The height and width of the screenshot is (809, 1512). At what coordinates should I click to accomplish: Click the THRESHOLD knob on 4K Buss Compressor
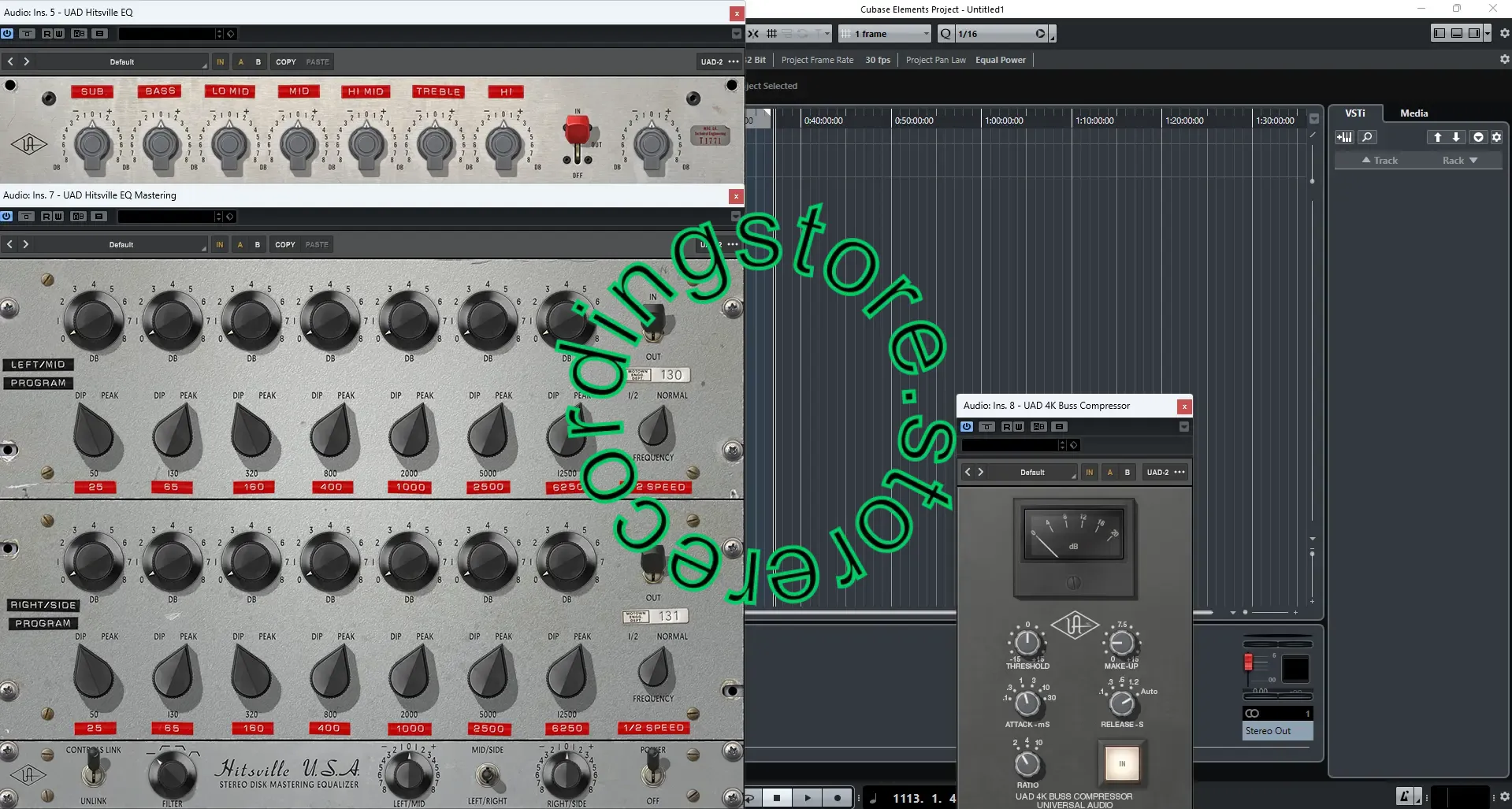click(x=1027, y=642)
